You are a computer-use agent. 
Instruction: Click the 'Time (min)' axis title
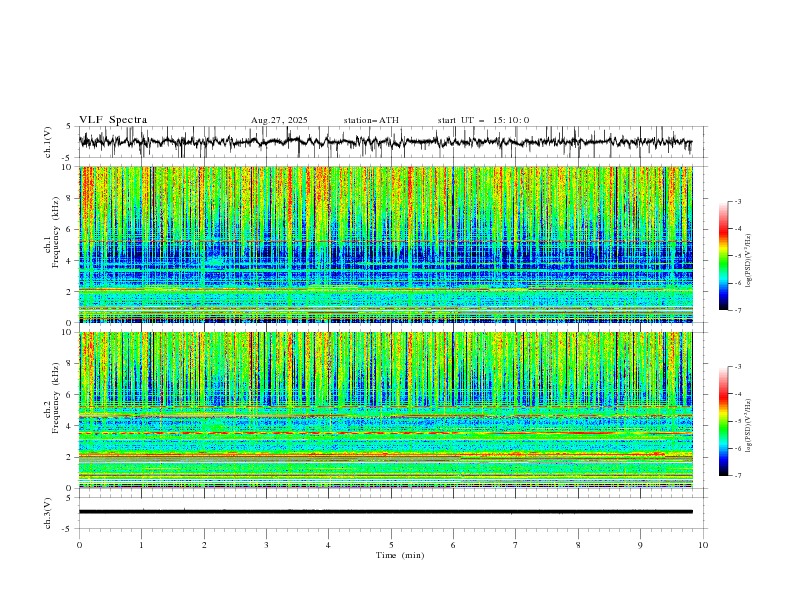(x=400, y=555)
